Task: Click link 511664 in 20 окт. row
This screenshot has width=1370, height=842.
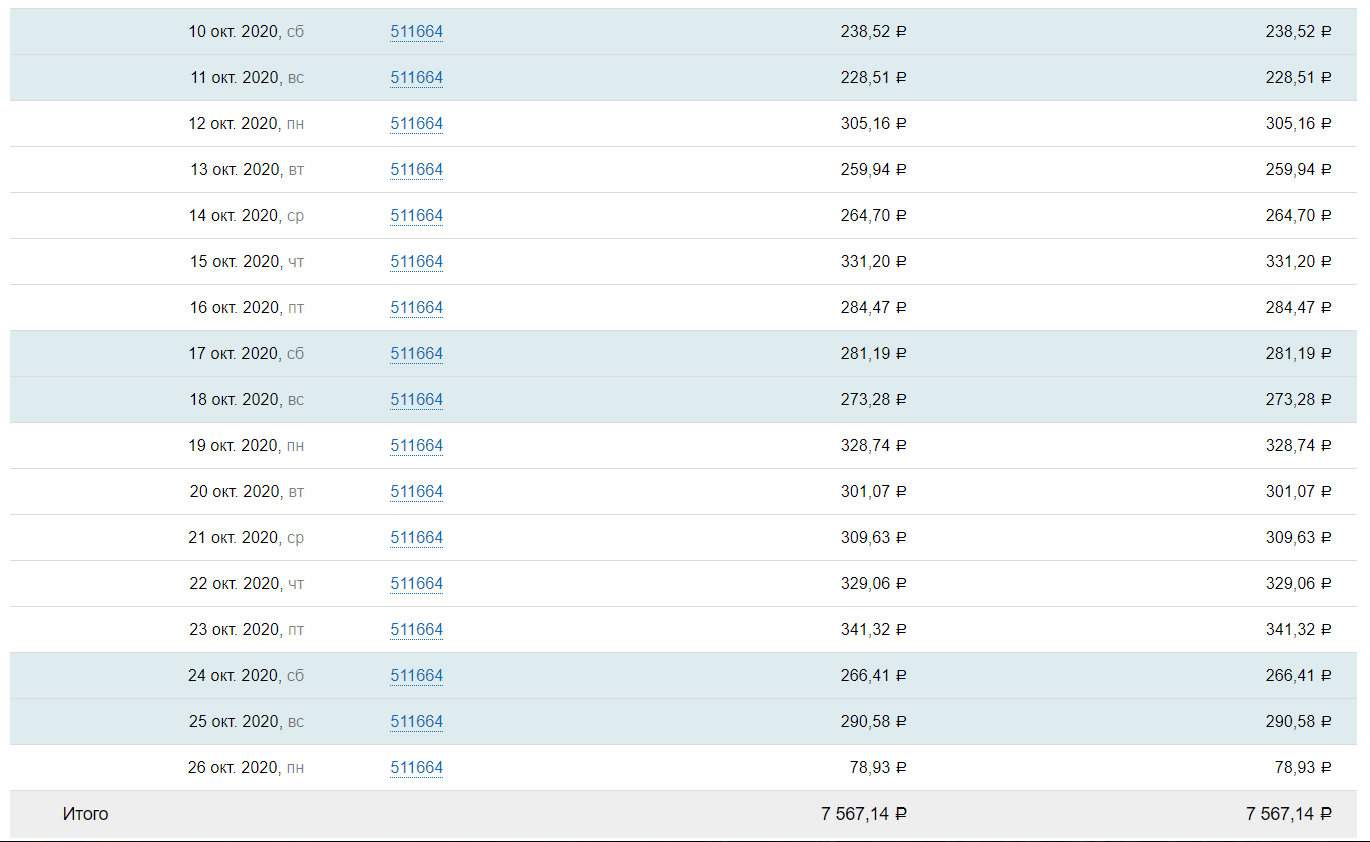Action: coord(416,492)
